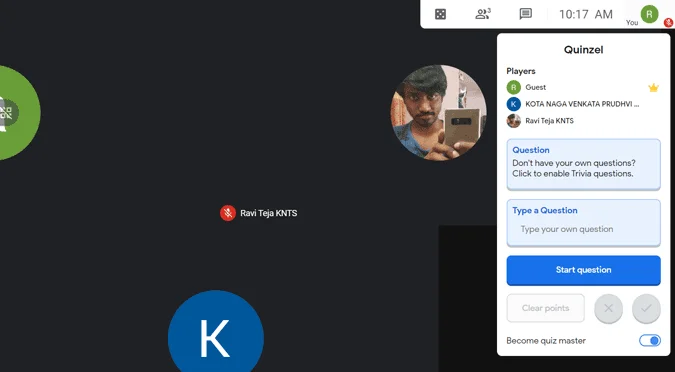Enable Trivia questions via the Question card
675x372 pixels.
(x=583, y=164)
